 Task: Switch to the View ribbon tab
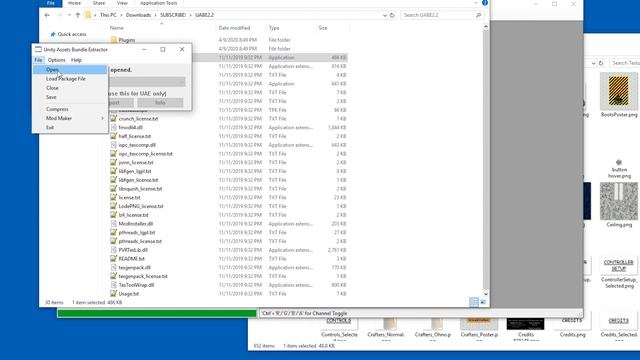tap(122, 3)
